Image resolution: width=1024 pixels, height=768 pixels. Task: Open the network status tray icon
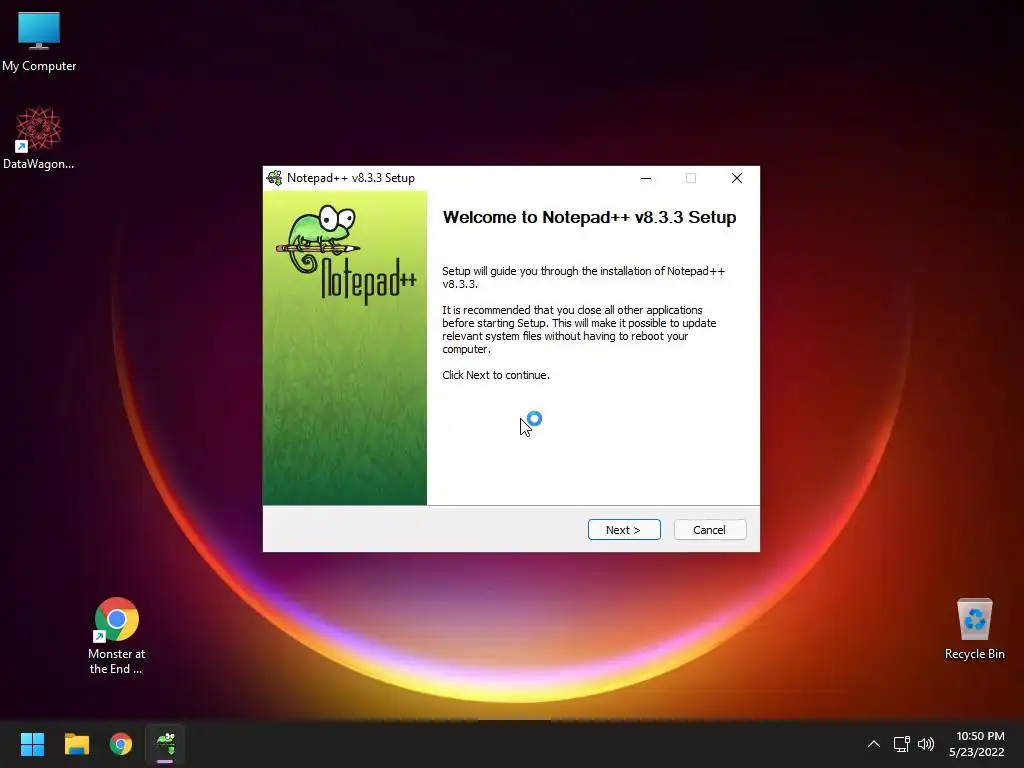tap(902, 744)
